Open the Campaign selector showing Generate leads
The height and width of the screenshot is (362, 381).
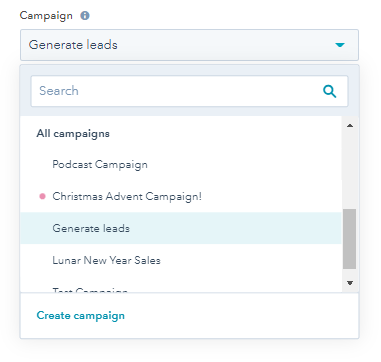189,45
